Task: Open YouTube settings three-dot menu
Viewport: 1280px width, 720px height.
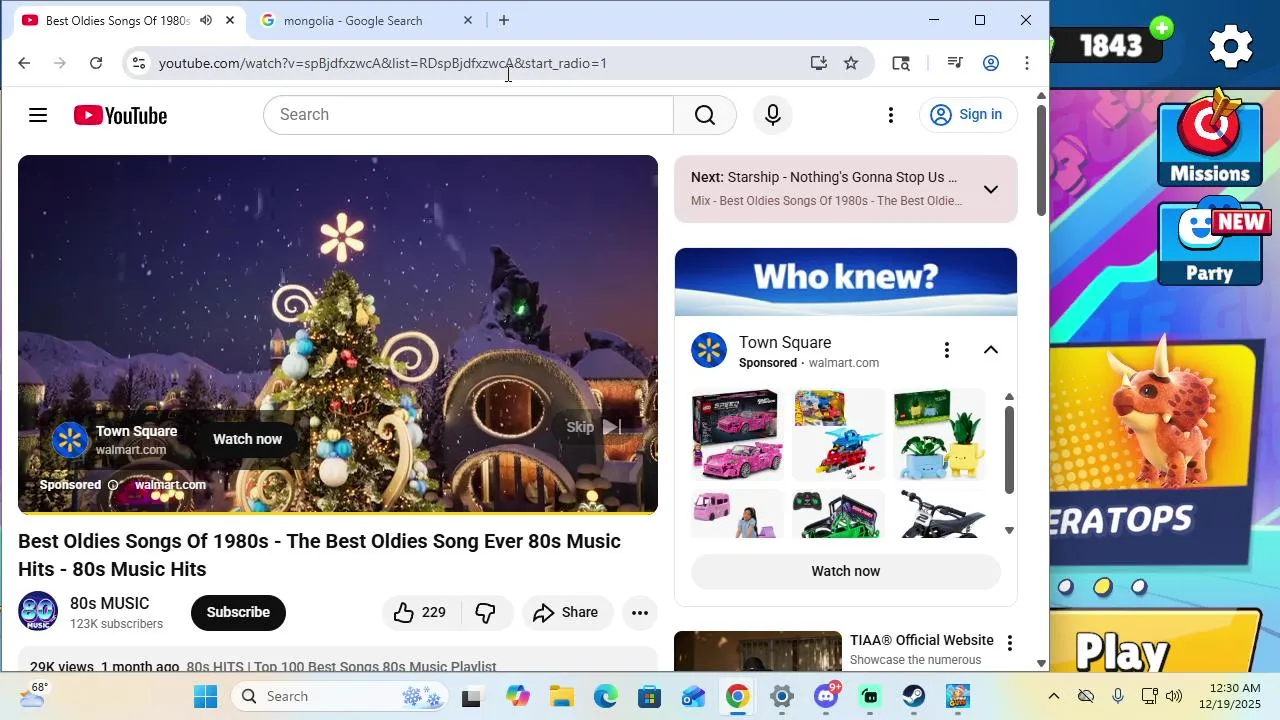Action: (x=891, y=115)
